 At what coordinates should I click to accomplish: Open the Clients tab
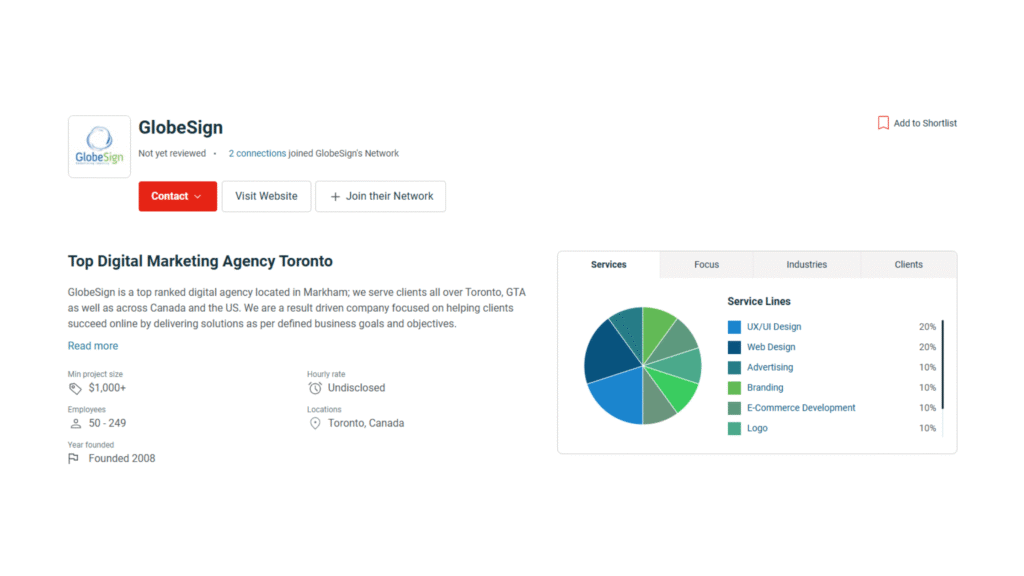tap(908, 265)
